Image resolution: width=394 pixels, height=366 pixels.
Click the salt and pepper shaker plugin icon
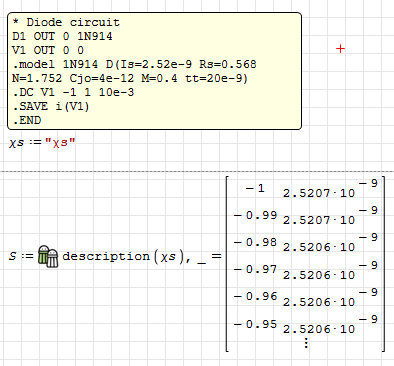48,256
